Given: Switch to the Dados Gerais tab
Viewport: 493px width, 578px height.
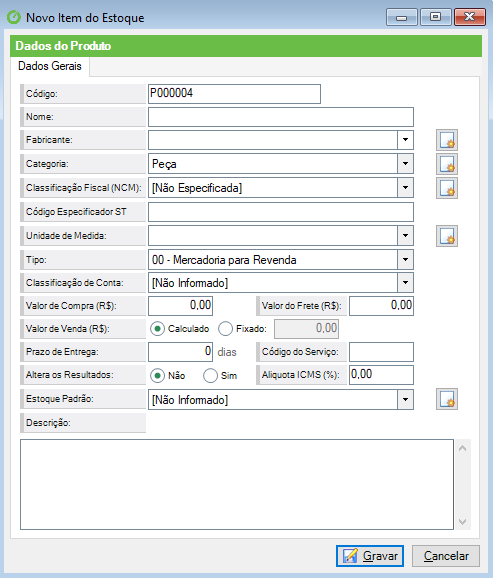Looking at the screenshot, I should click(x=50, y=66).
